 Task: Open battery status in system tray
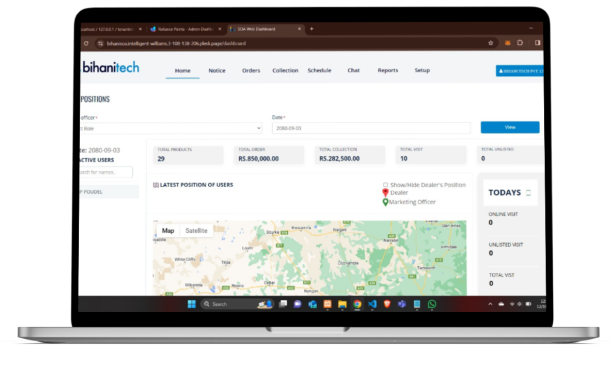click(528, 304)
